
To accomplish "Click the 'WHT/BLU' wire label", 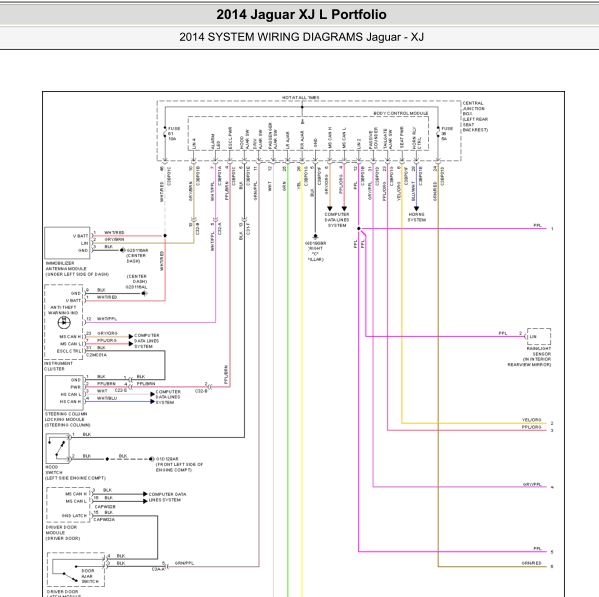I will tap(107, 398).
